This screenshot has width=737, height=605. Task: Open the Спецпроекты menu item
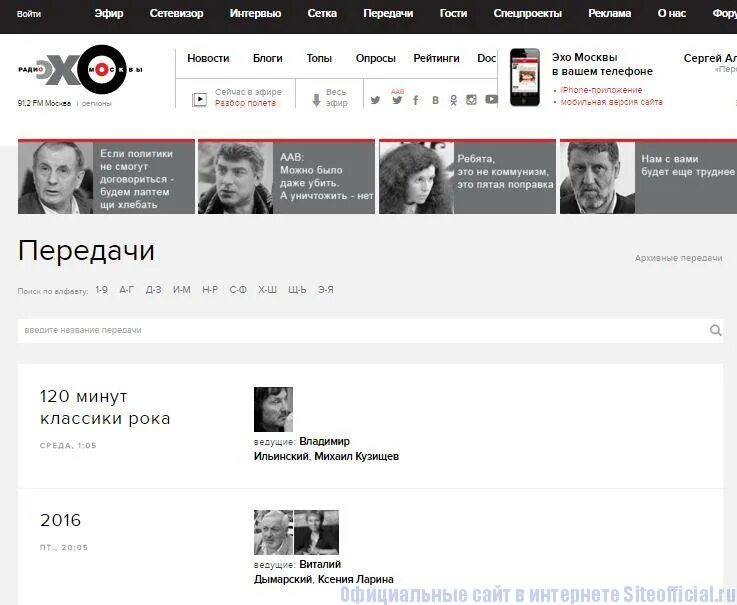click(527, 14)
